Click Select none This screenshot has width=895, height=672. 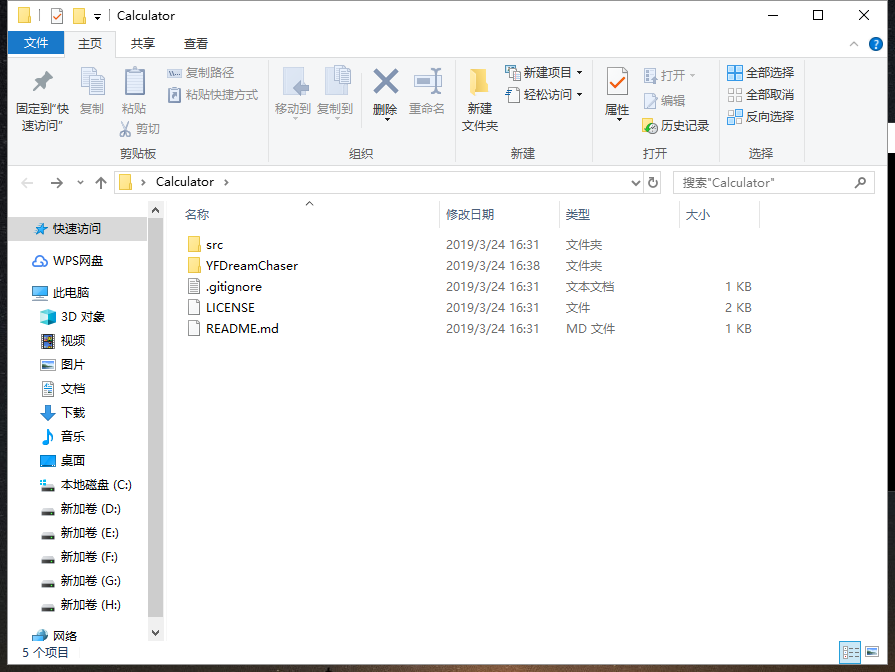click(x=760, y=95)
